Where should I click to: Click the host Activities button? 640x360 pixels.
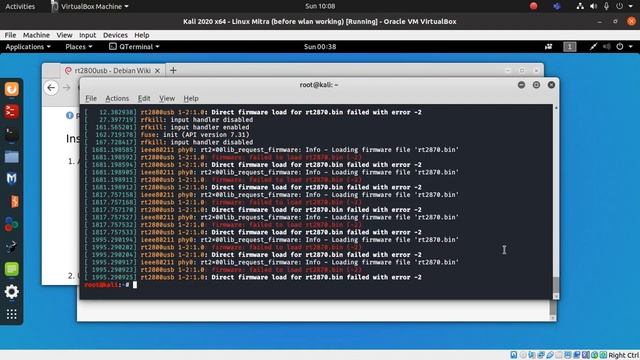[20, 6]
